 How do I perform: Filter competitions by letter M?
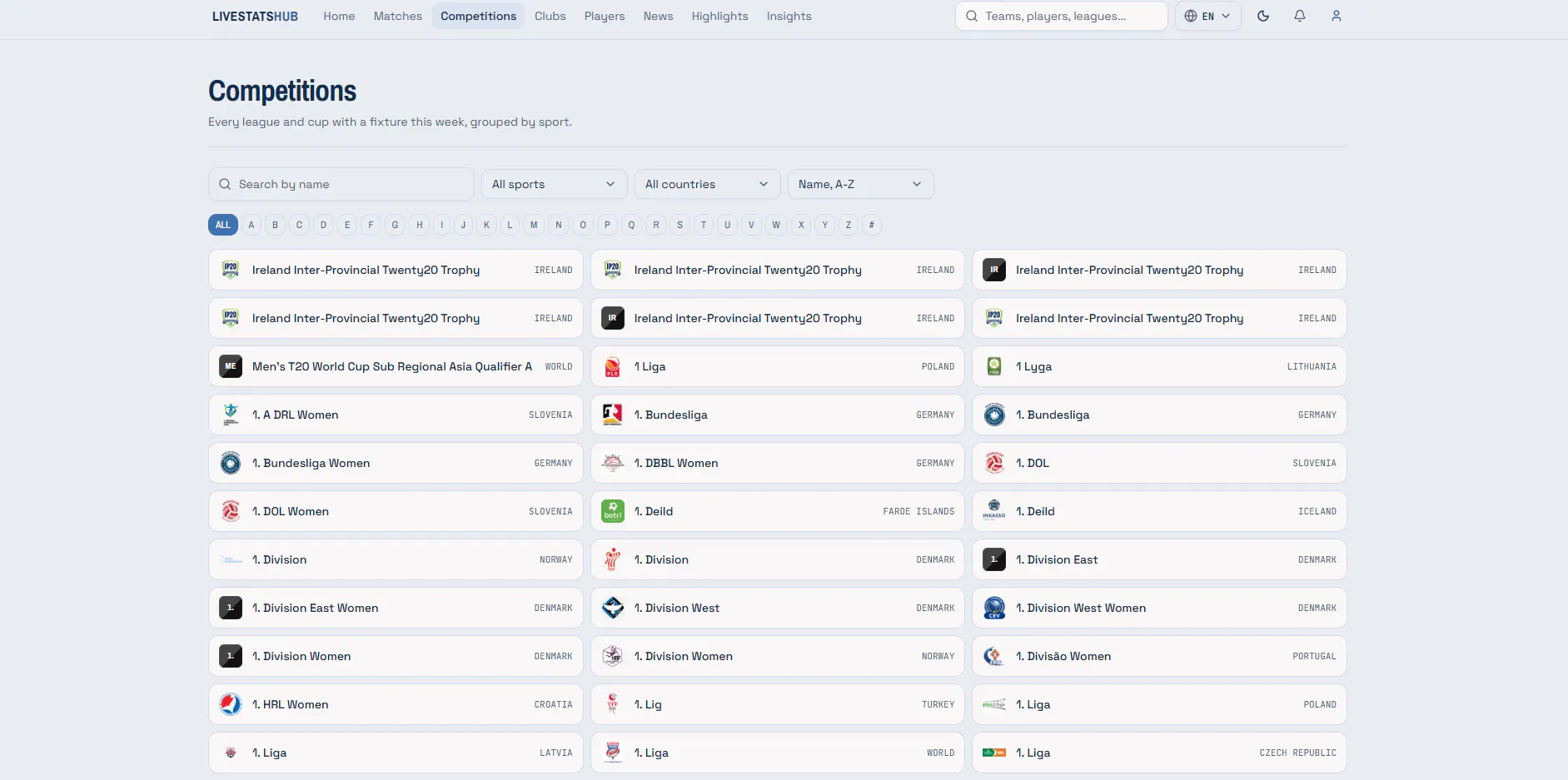click(x=534, y=225)
